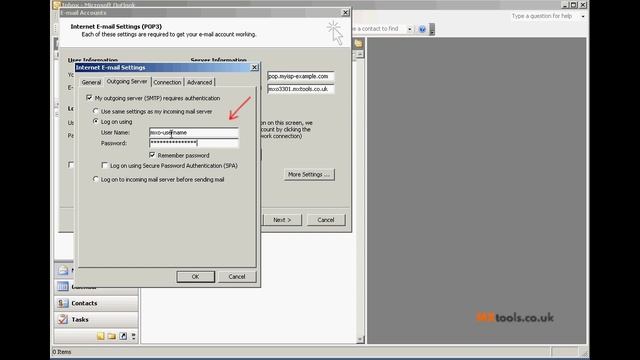Enable Secure Password Authentication (SPA) checkbox
This screenshot has width=640, height=360.
(x=104, y=165)
